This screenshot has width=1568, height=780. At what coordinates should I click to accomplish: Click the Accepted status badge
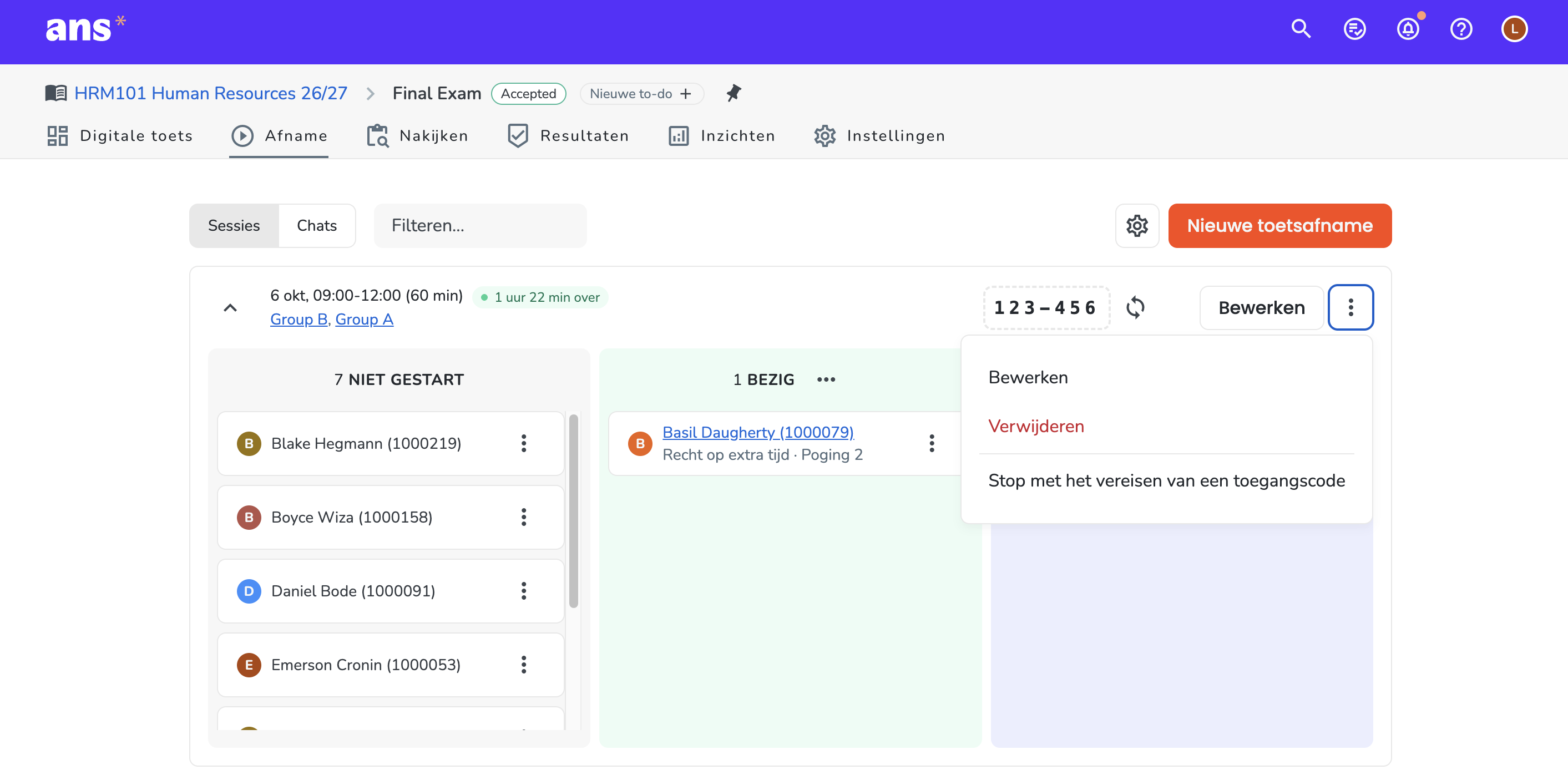[x=528, y=94]
